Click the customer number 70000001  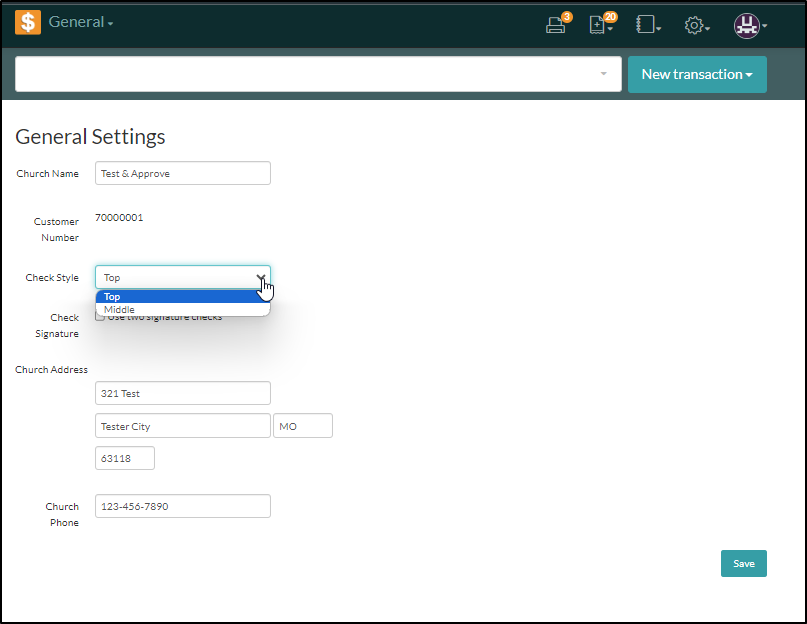119,217
